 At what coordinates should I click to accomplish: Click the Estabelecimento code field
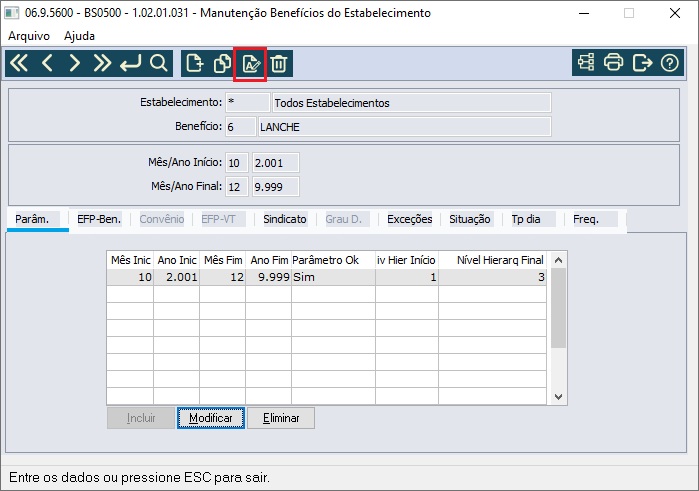pos(247,103)
